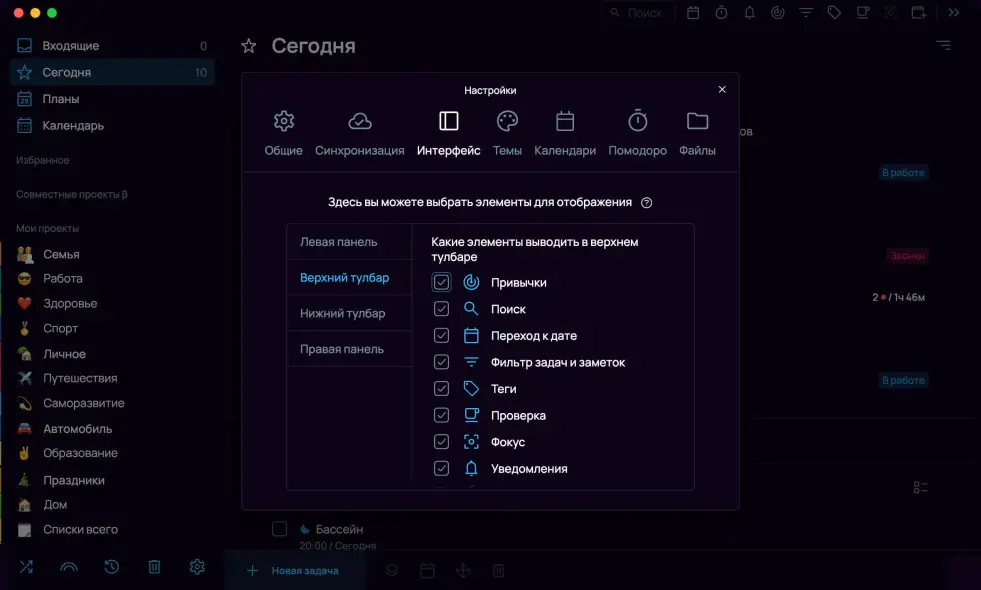The width and height of the screenshot is (981, 590).
Task: Click the help question mark icon
Action: 646,203
